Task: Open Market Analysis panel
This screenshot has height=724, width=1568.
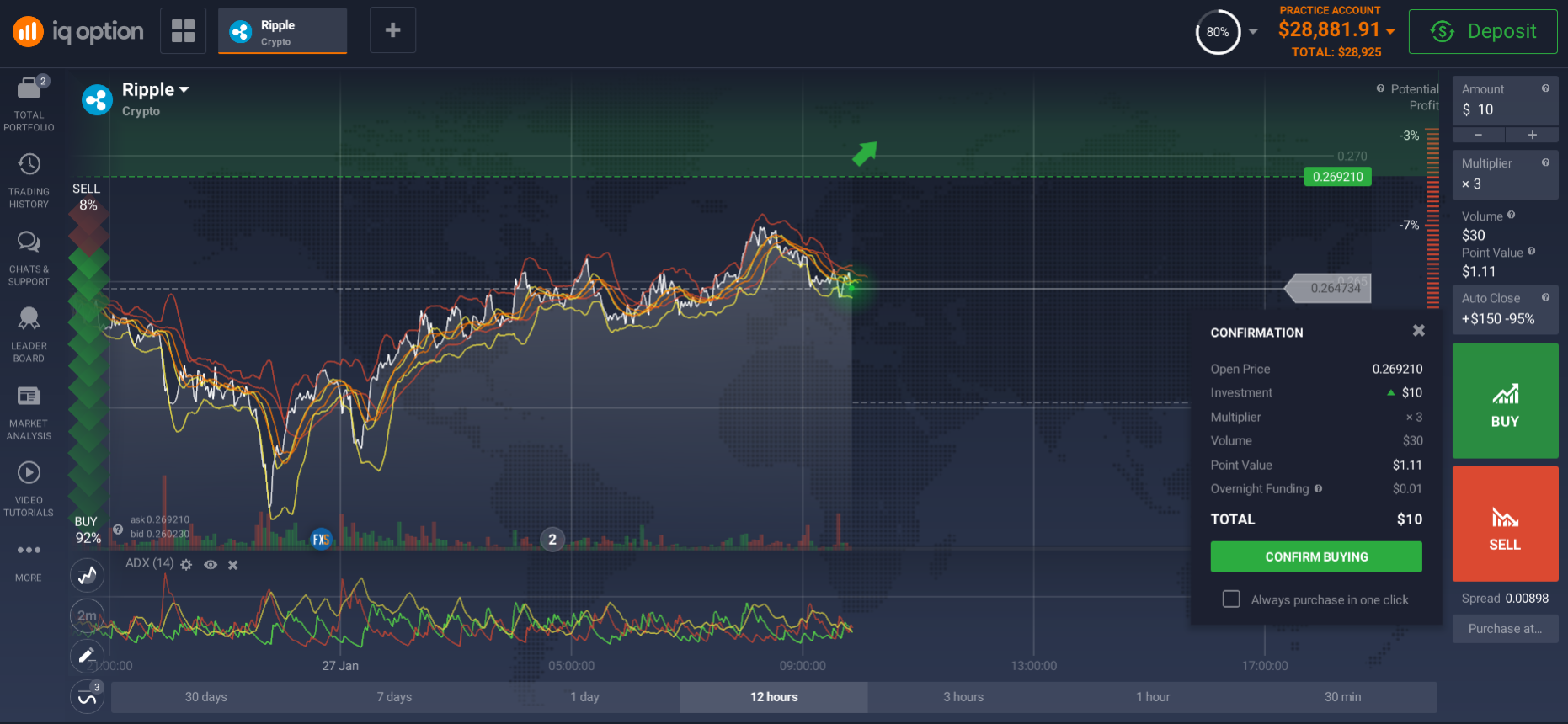Action: [29, 413]
